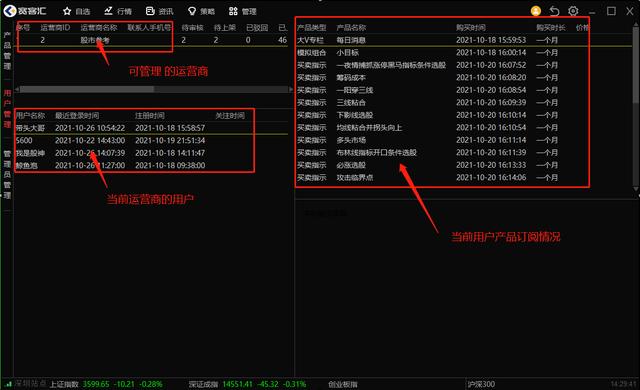The height and width of the screenshot is (390, 640).
Task: Select the 每日消息 product row
Action: point(464,40)
